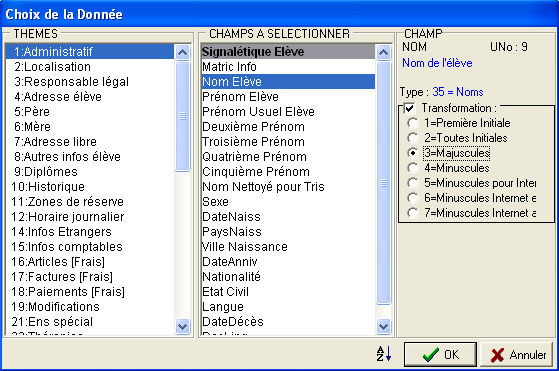The width and height of the screenshot is (559, 371).
Task: Click the CHAMPS list scrollbar thumb
Action: (x=384, y=183)
